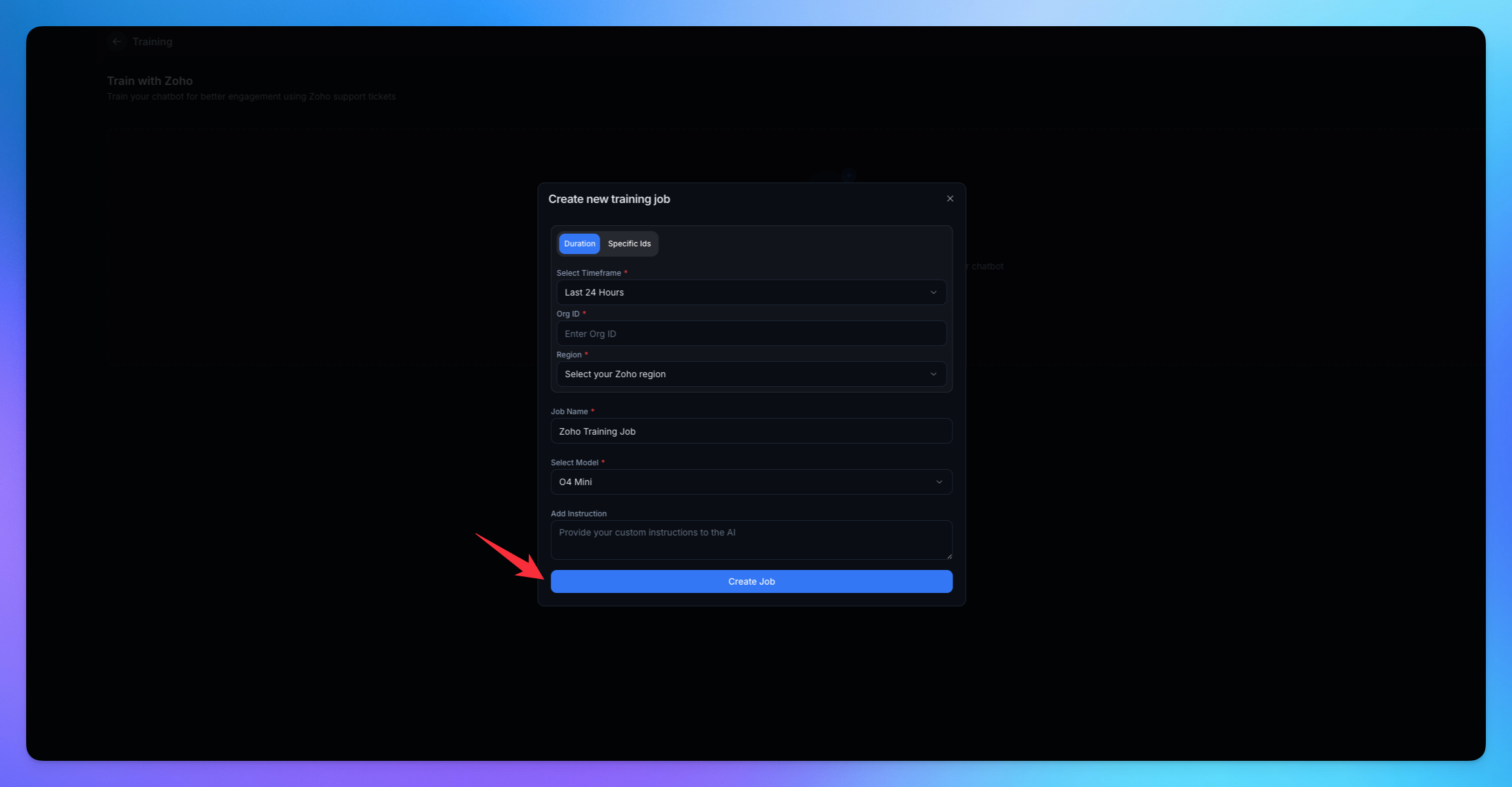Click the Job Name field label

pyautogui.click(x=569, y=412)
